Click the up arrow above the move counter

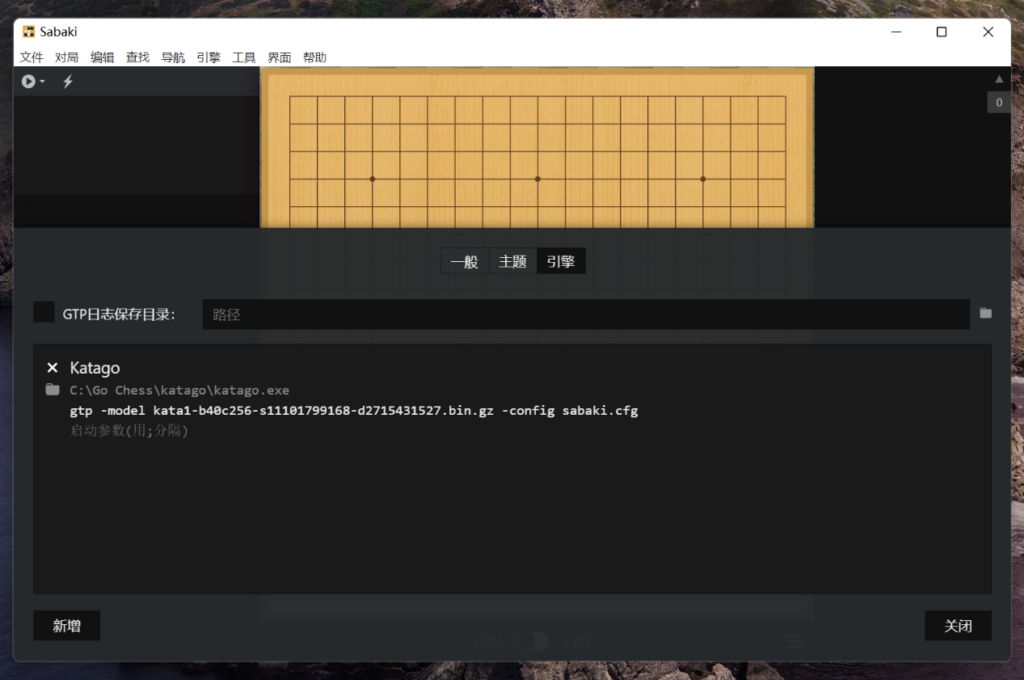[x=999, y=80]
